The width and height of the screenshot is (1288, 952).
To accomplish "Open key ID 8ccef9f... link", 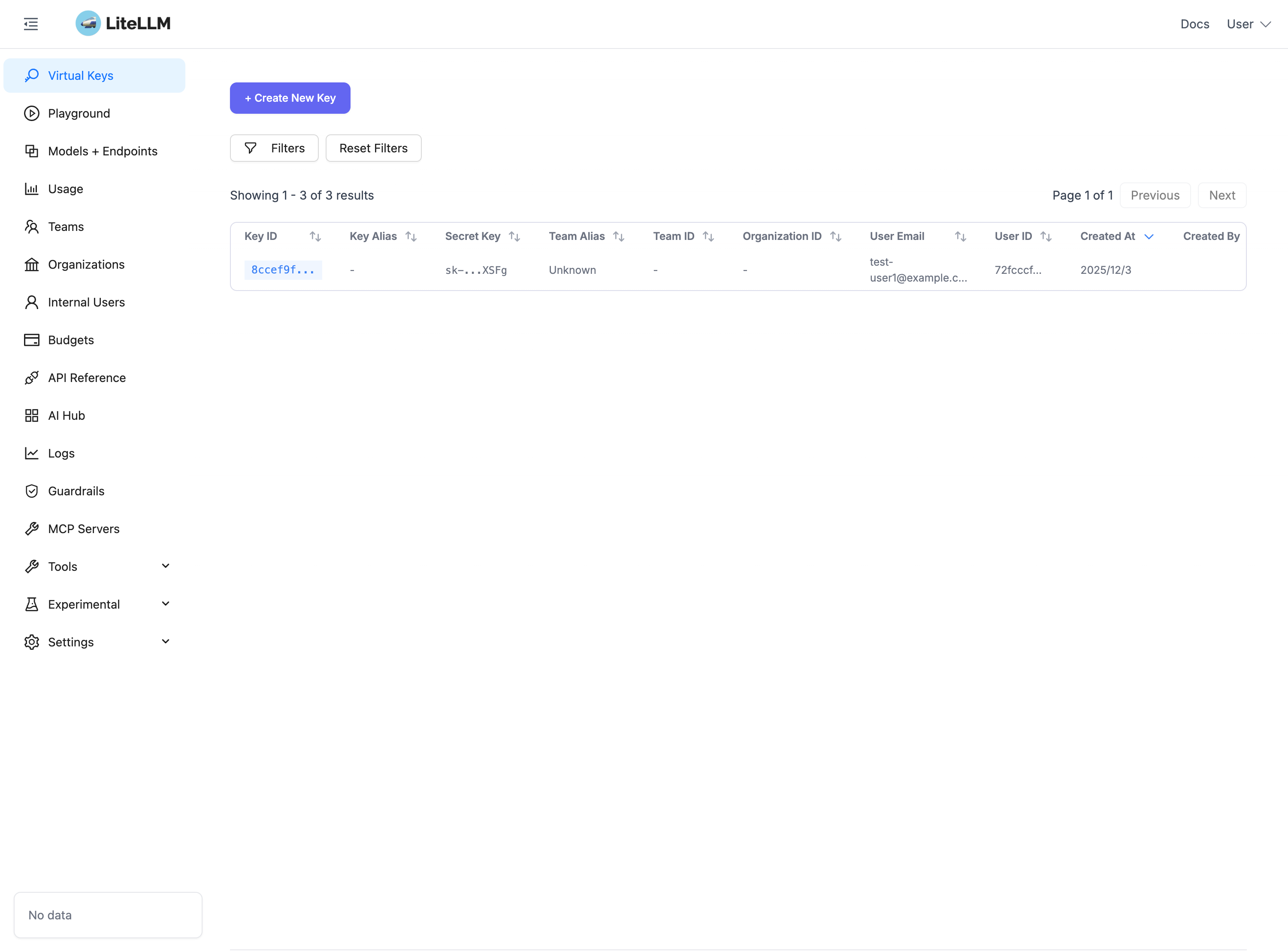I will tap(283, 270).
